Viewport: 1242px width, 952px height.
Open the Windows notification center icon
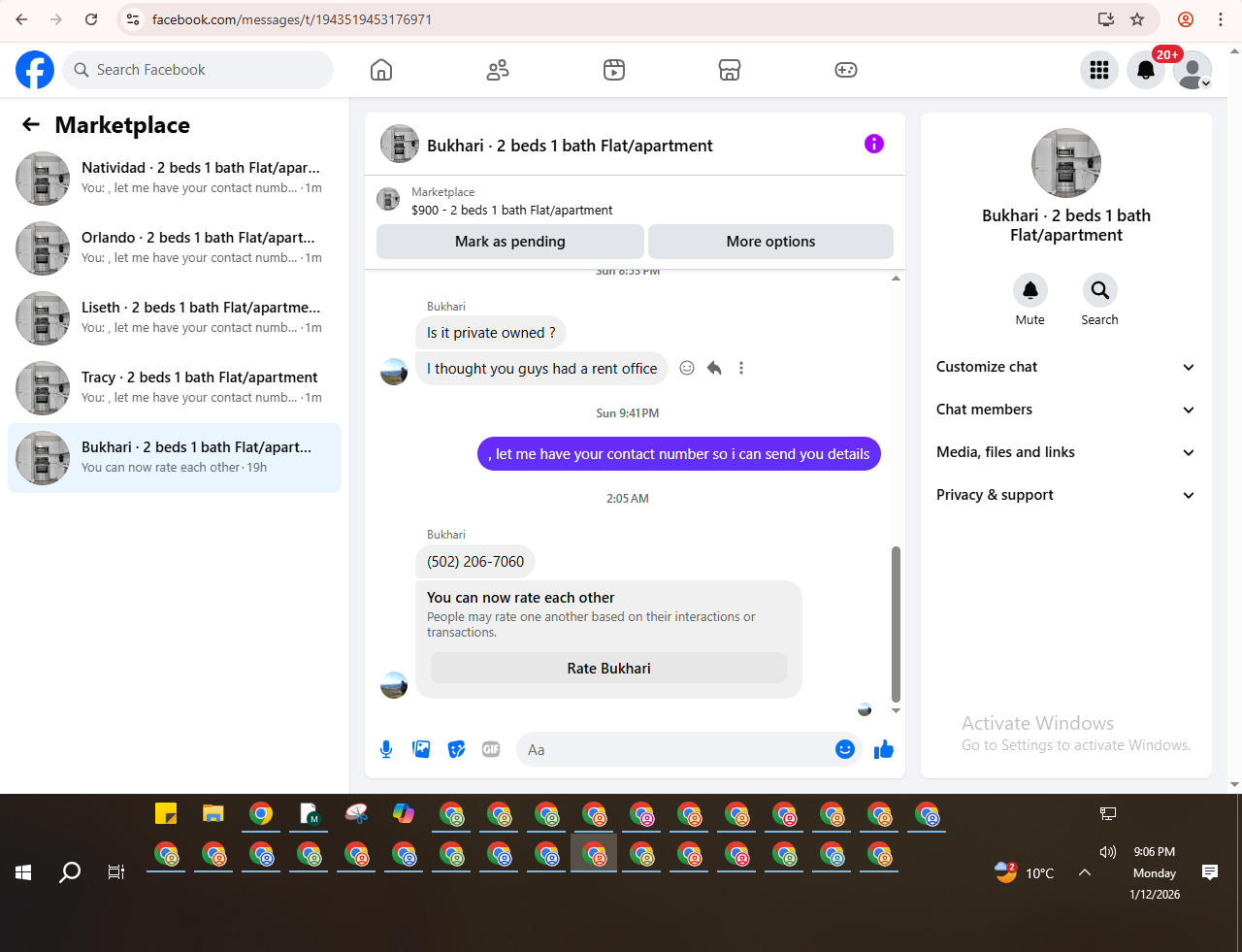[1210, 872]
